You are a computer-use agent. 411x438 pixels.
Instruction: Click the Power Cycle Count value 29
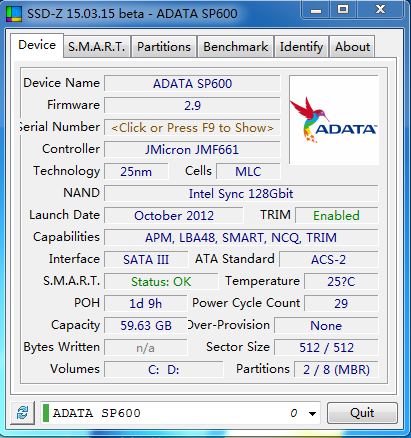(341, 303)
